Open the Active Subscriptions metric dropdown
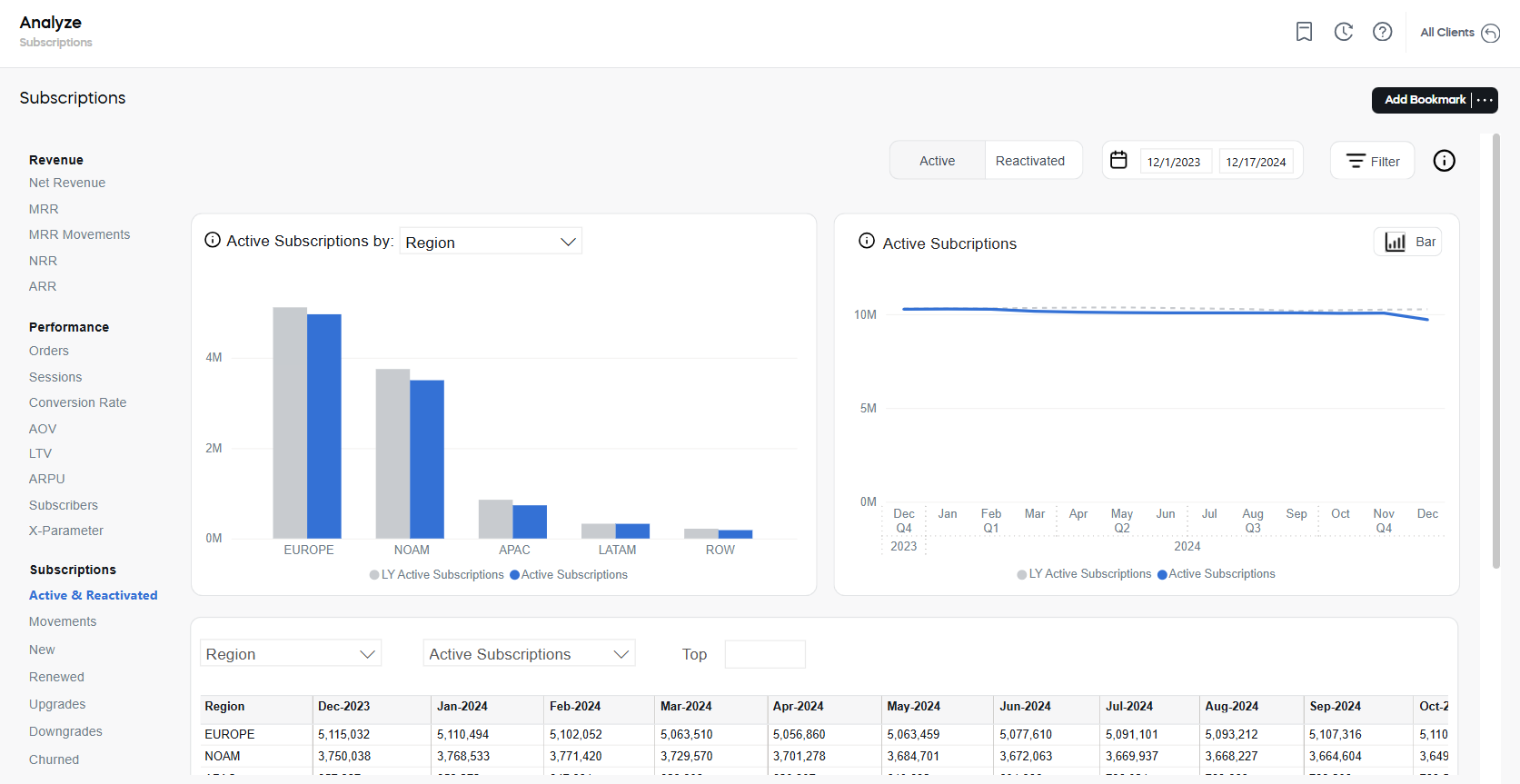1520x784 pixels. [529, 654]
